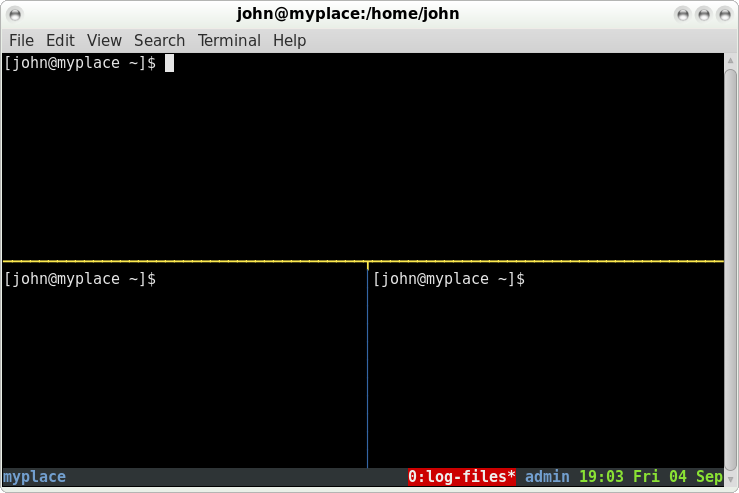The height and width of the screenshot is (493, 739).
Task: Maximize the terminal window
Action: [704, 14]
